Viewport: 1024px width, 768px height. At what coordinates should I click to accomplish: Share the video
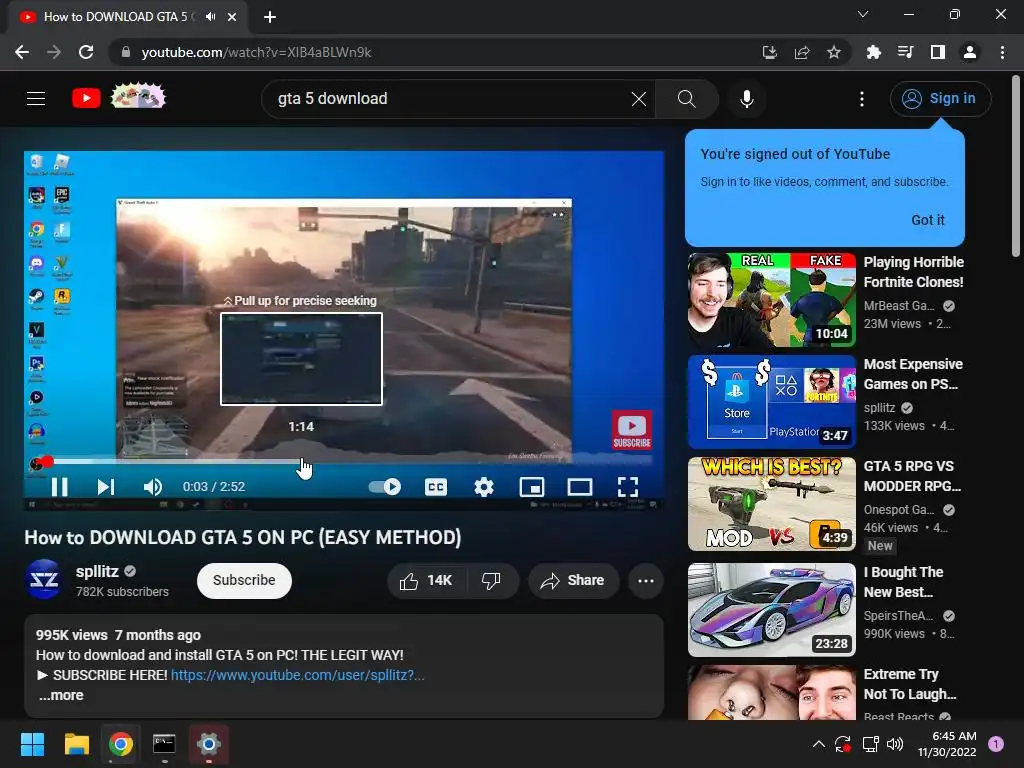tap(573, 581)
